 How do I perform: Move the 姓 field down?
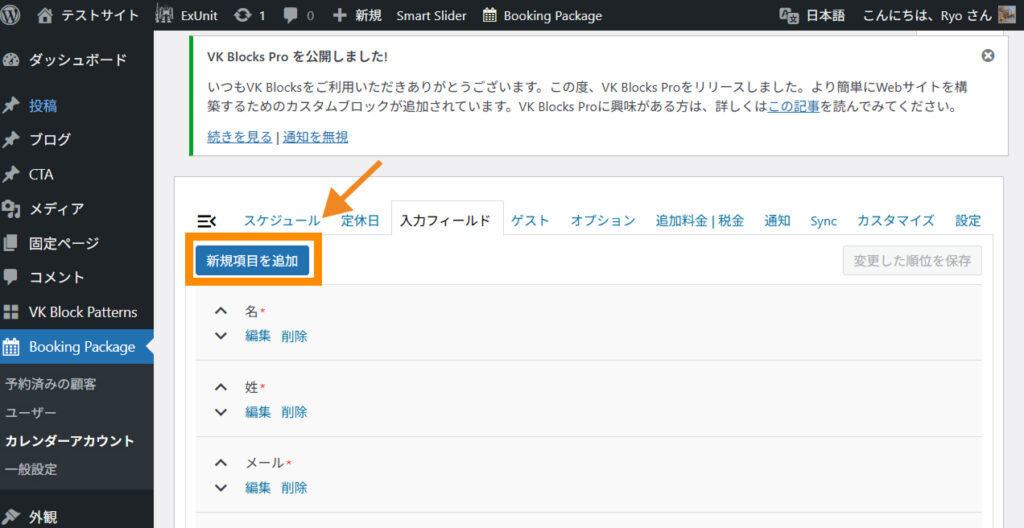[221, 412]
